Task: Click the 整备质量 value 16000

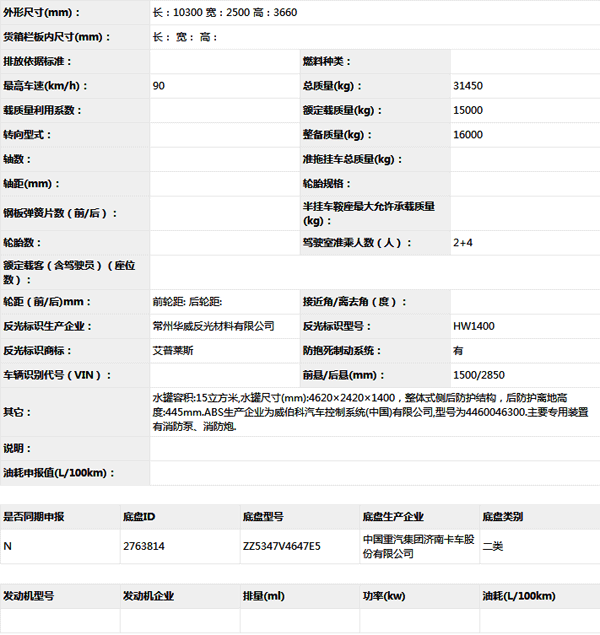Action: (468, 134)
